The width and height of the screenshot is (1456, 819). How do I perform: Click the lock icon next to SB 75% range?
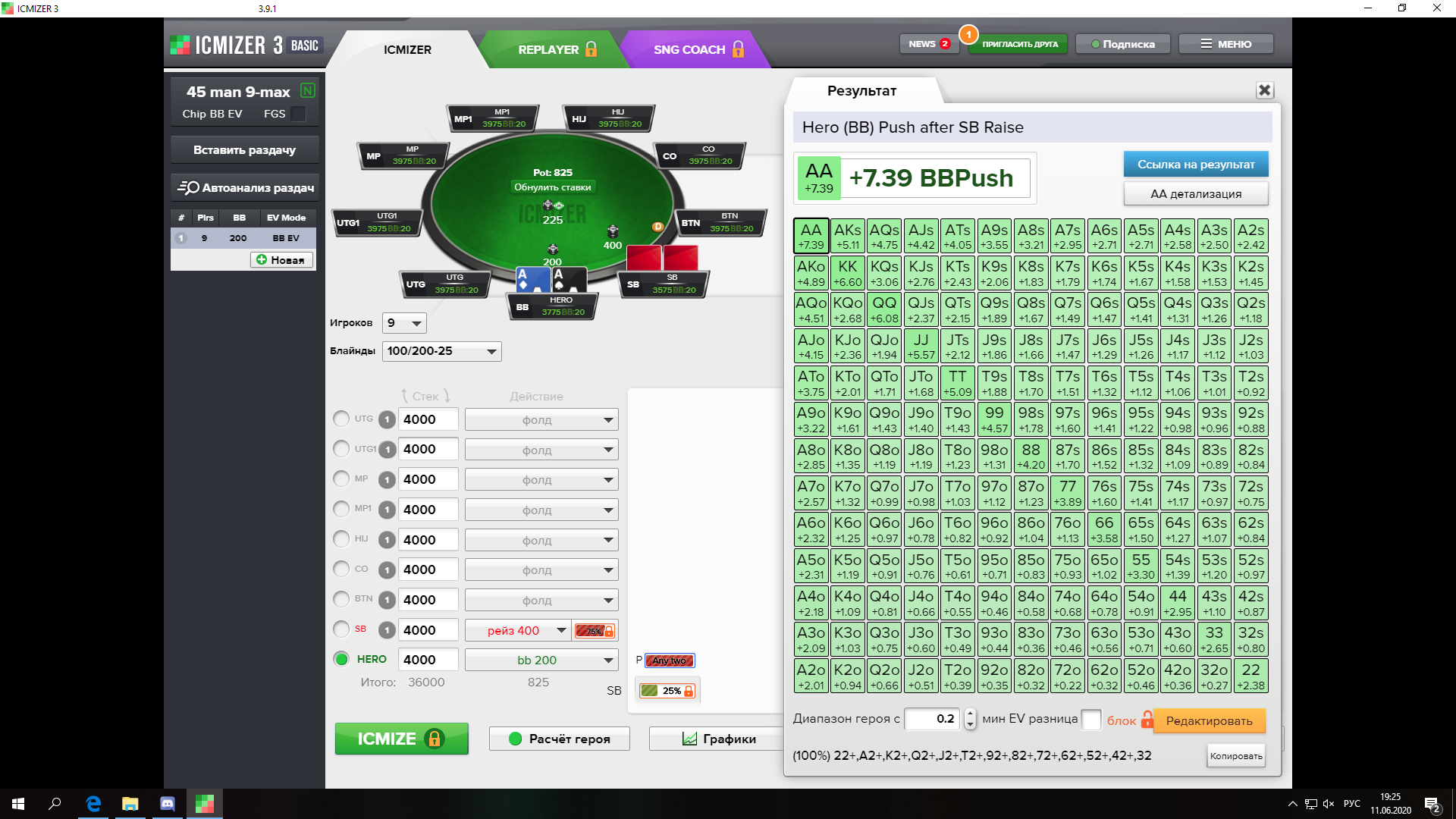pos(608,631)
